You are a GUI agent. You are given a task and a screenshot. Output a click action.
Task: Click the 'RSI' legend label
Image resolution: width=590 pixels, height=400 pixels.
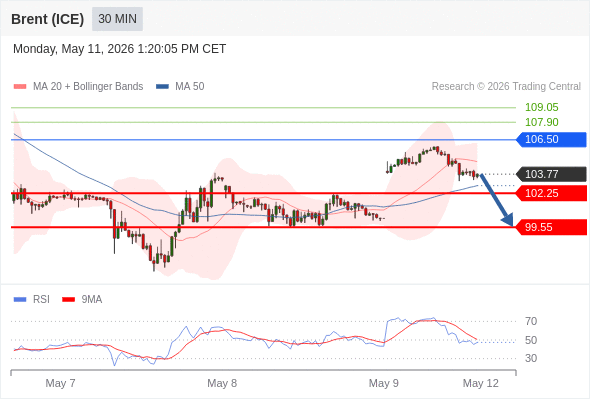point(41,300)
